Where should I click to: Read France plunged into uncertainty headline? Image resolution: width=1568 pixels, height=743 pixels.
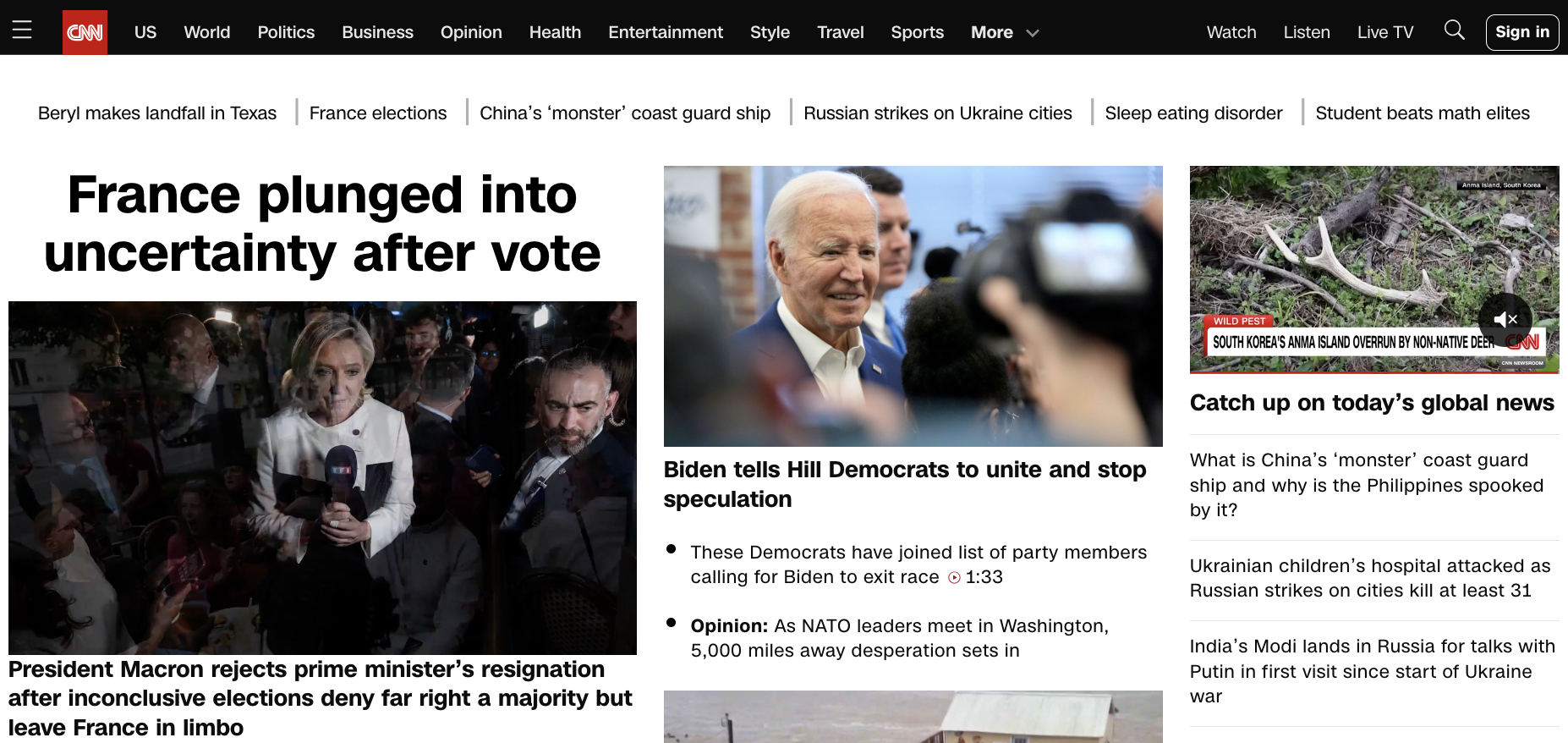tap(322, 224)
